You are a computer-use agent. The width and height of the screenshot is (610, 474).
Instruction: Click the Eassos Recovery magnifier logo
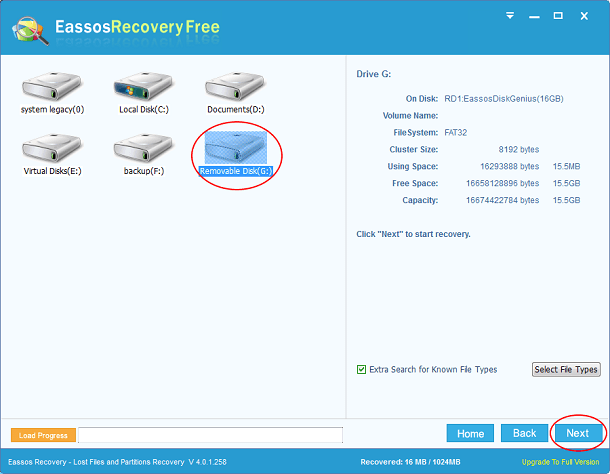pyautogui.click(x=30, y=30)
